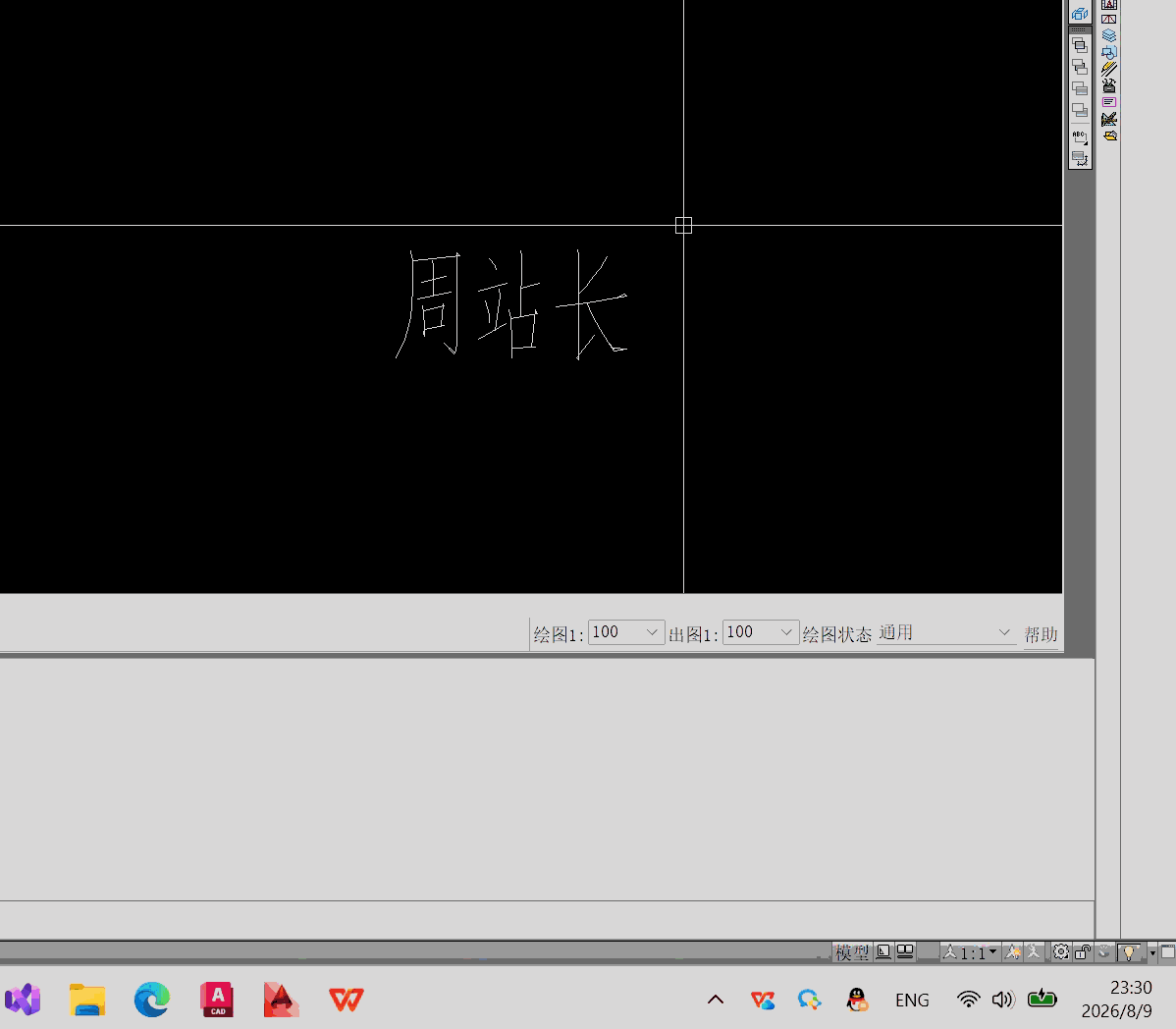Launch Microsoft Edge from the taskbar

pyautogui.click(x=151, y=1000)
